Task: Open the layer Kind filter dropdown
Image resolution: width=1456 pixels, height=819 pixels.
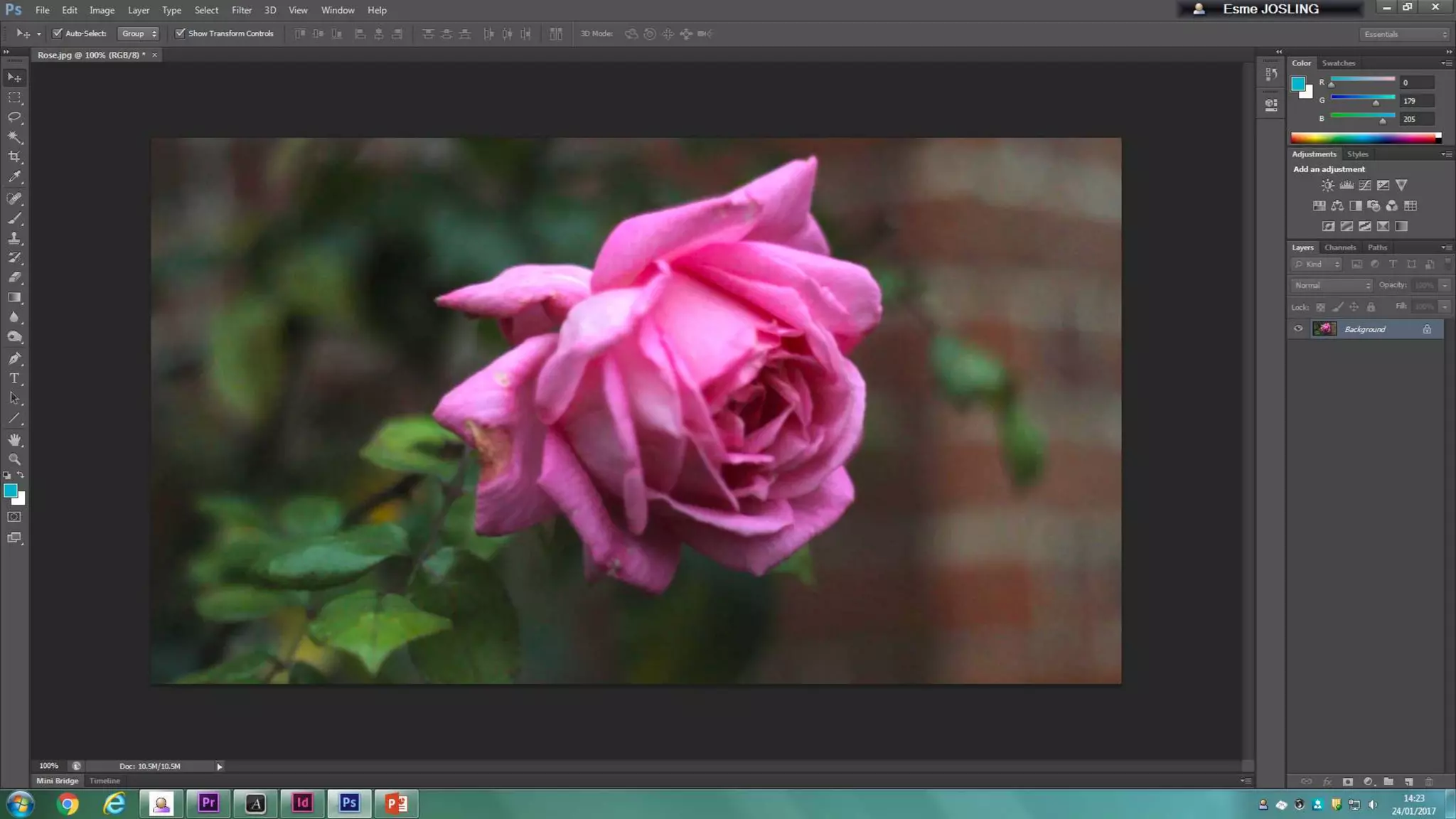Action: [1317, 264]
